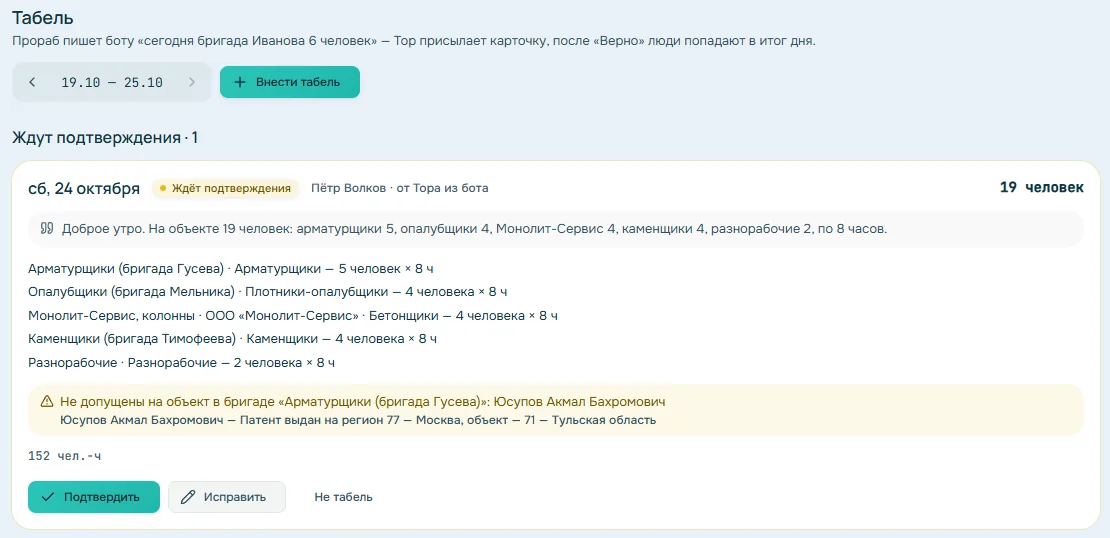The height and width of the screenshot is (538, 1110).
Task: Select the «Табель» page heading
Action: tap(42, 19)
